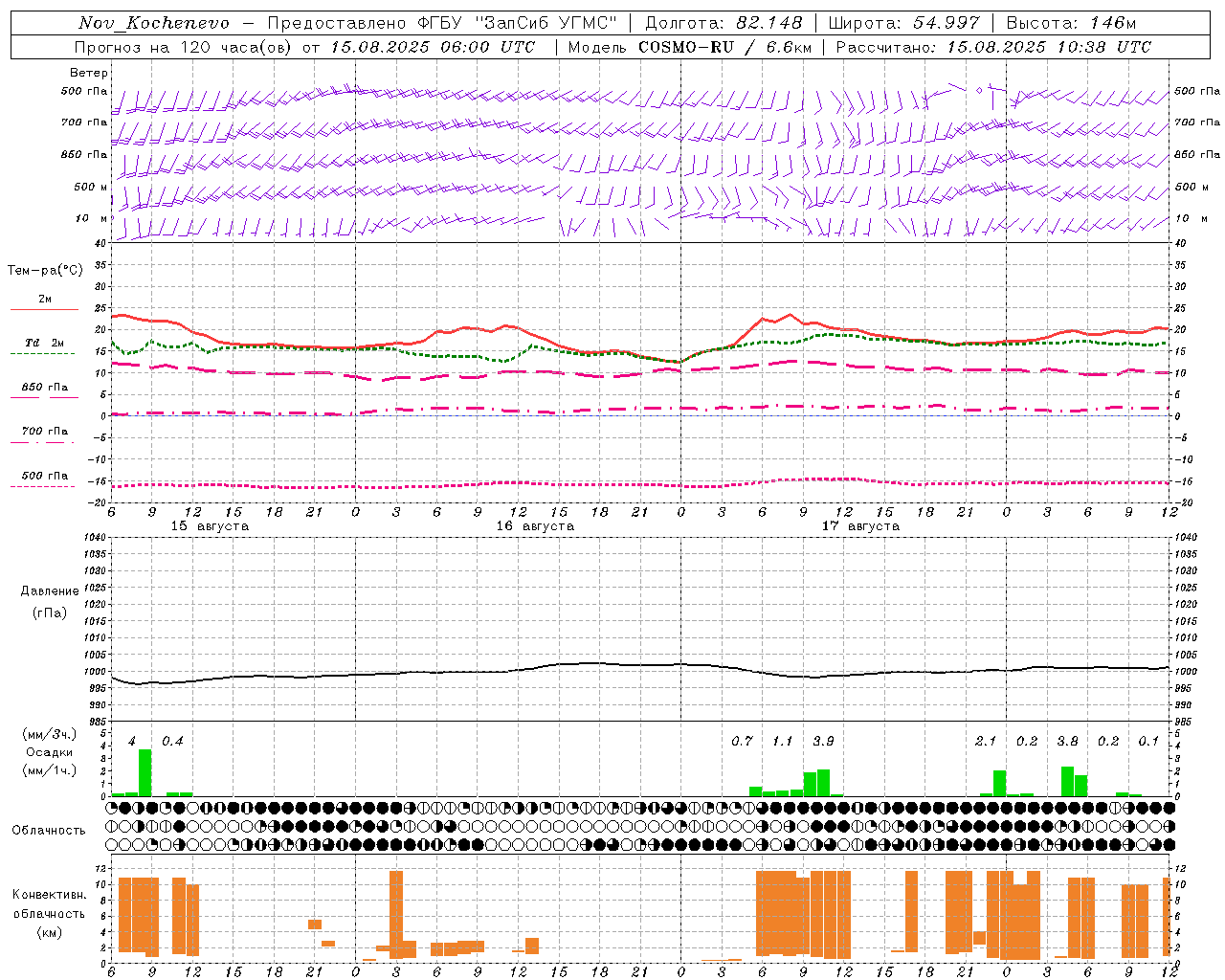Select the 700 гПа dash-dot legend entry

pos(45,432)
